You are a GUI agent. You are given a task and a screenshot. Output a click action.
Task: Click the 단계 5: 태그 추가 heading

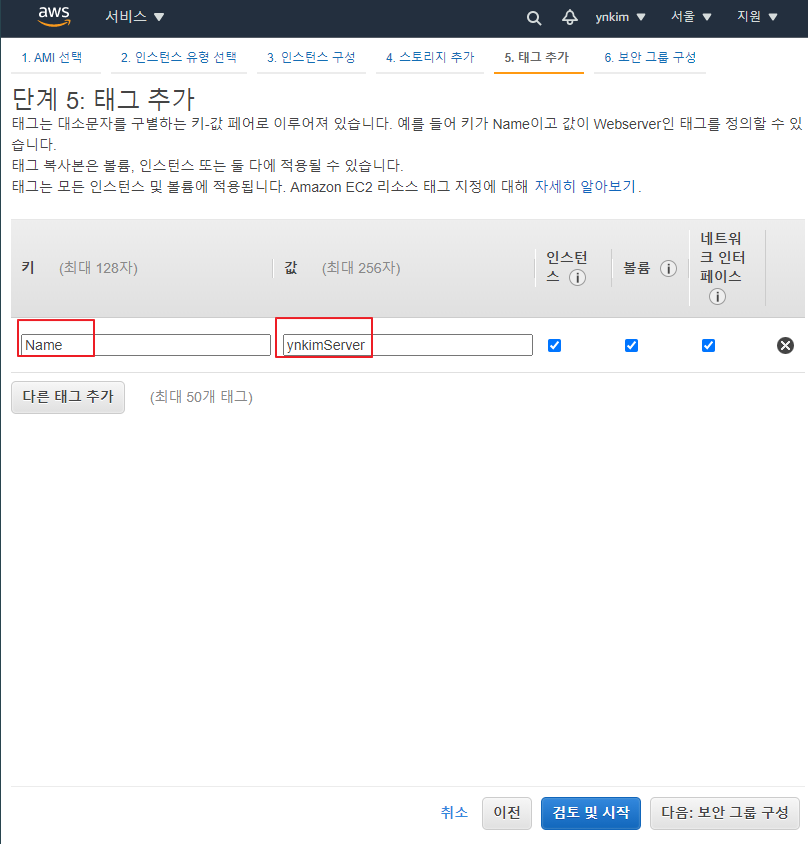[x=103, y=99]
